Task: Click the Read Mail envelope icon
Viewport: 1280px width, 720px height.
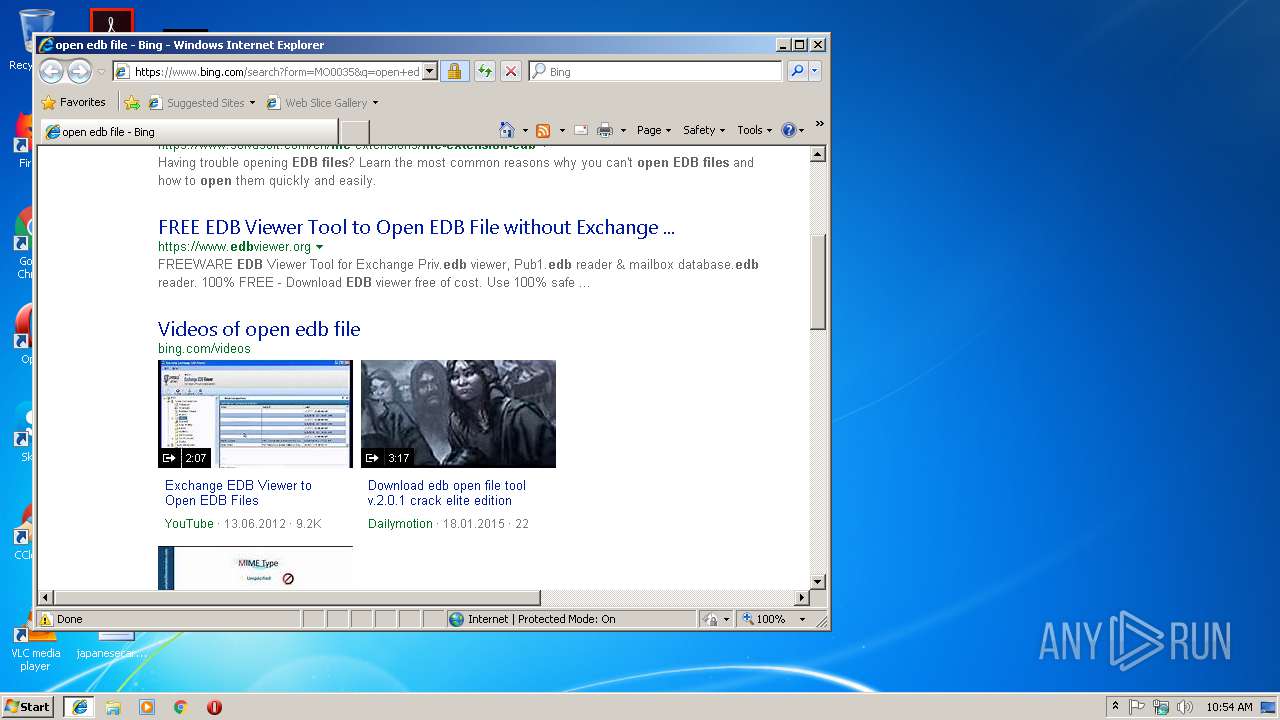Action: click(x=580, y=130)
